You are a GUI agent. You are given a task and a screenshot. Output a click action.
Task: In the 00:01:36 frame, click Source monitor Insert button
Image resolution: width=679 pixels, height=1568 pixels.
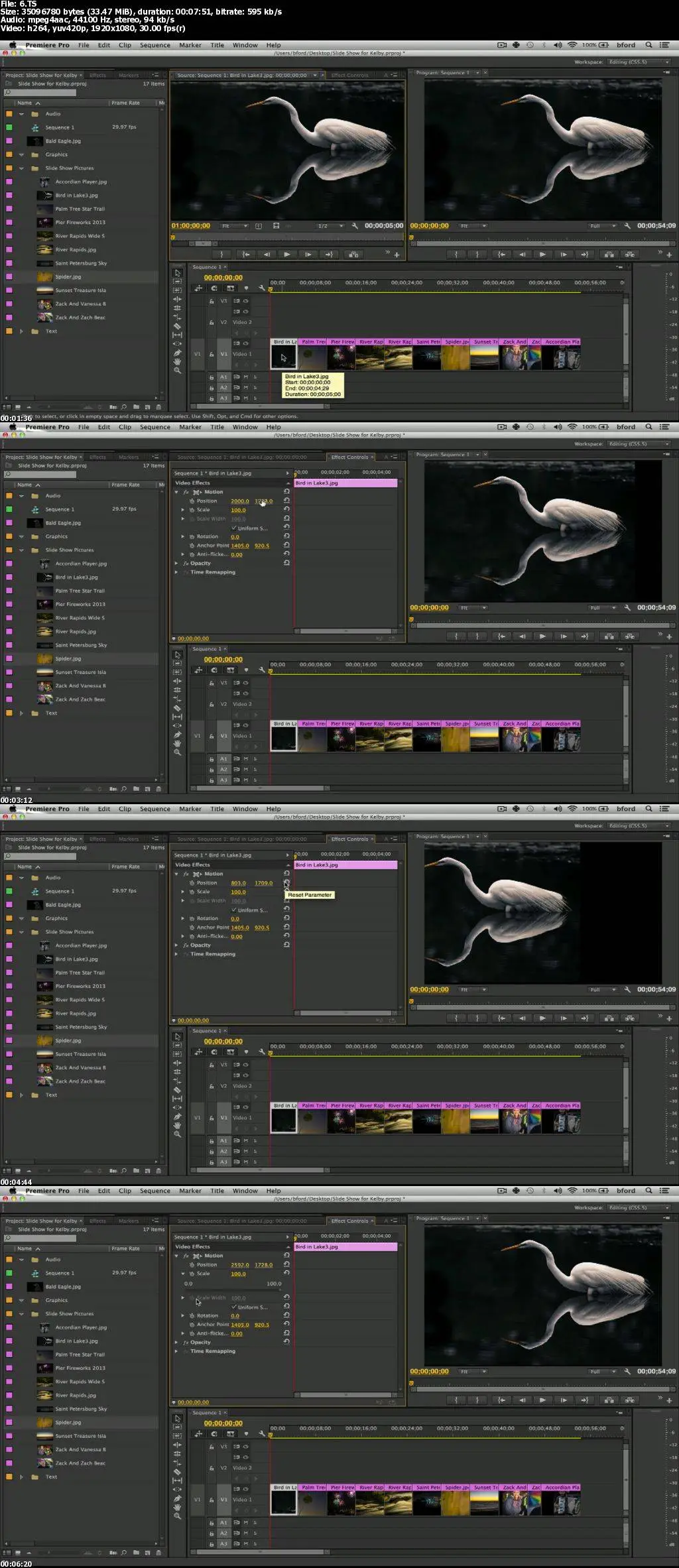[x=353, y=254]
